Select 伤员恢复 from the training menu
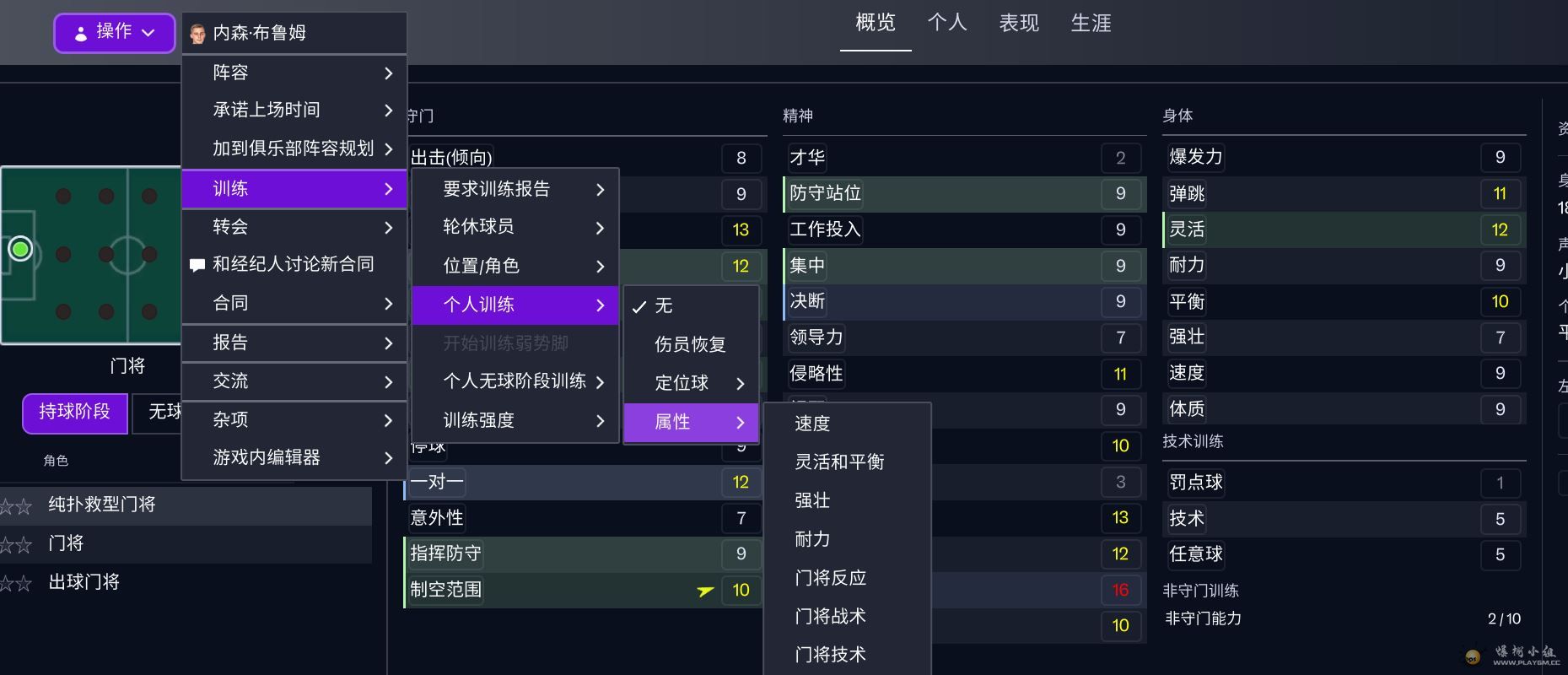This screenshot has height=675, width=1568. click(x=690, y=344)
